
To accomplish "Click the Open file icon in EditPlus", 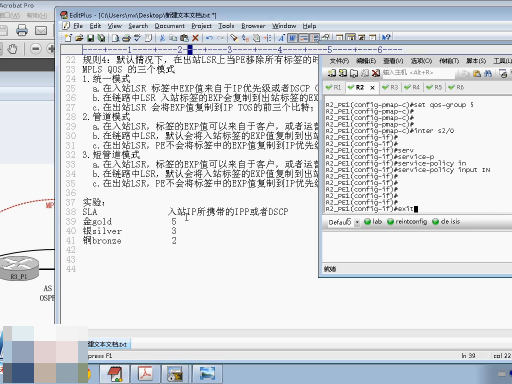I will (79, 38).
